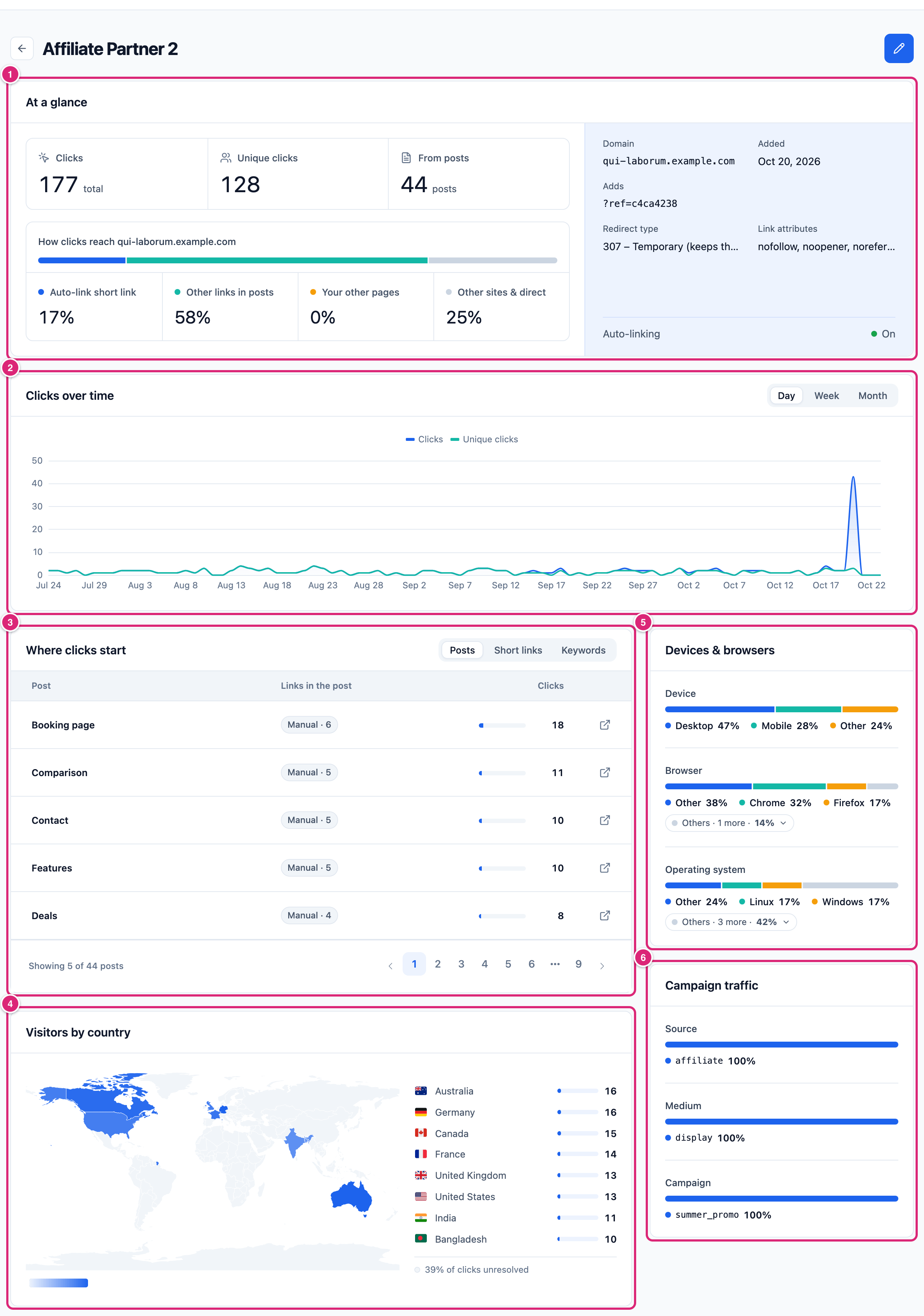
Task: Click the pagination ellipsis
Action: point(555,964)
